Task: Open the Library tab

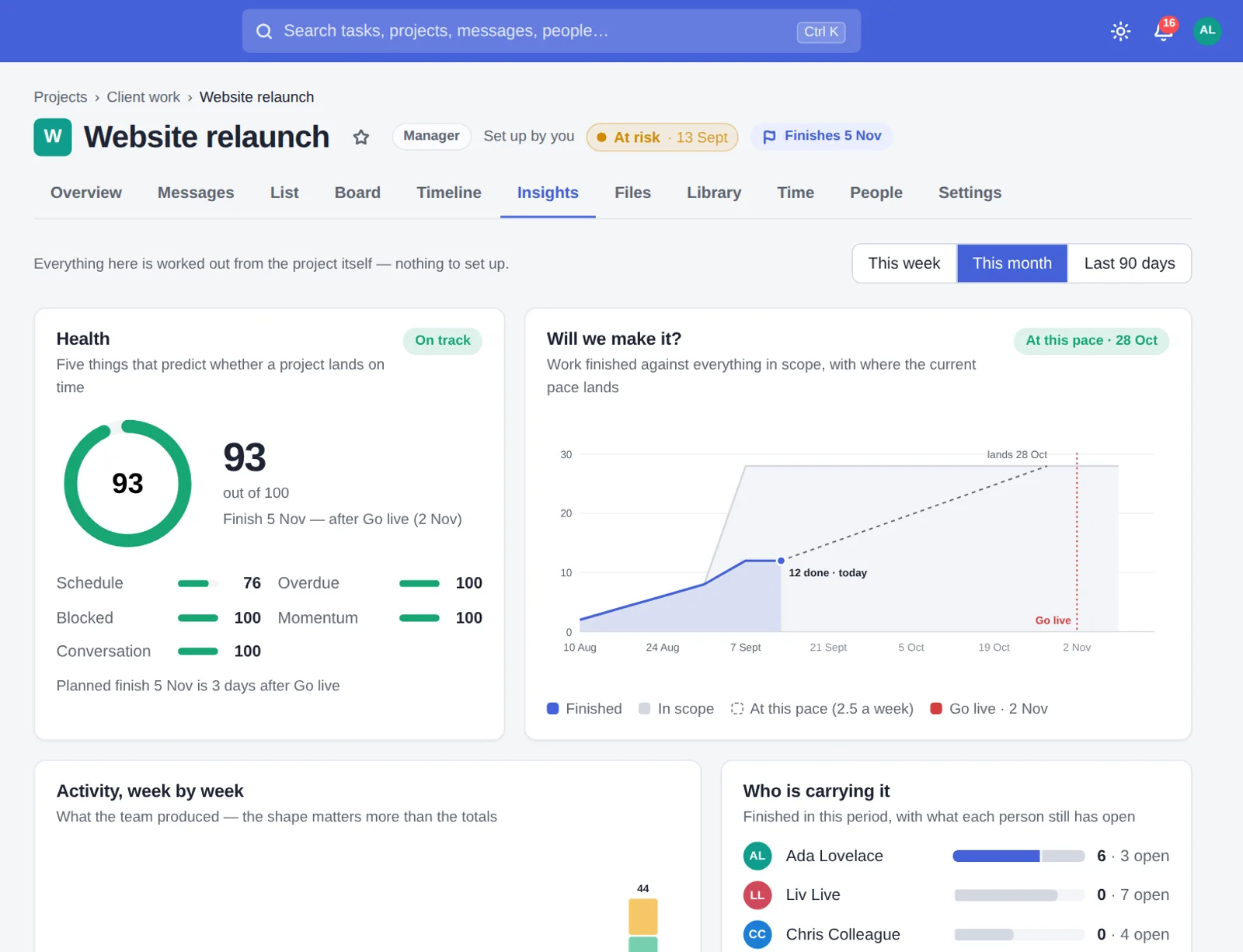Action: [x=714, y=193]
